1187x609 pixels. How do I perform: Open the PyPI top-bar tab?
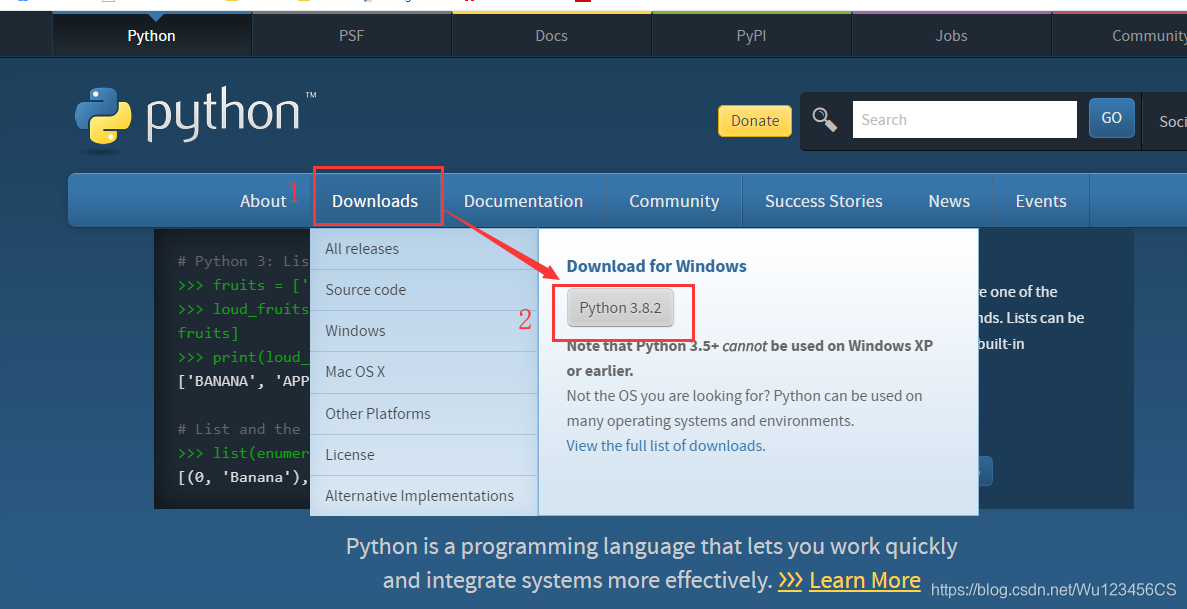click(x=751, y=36)
